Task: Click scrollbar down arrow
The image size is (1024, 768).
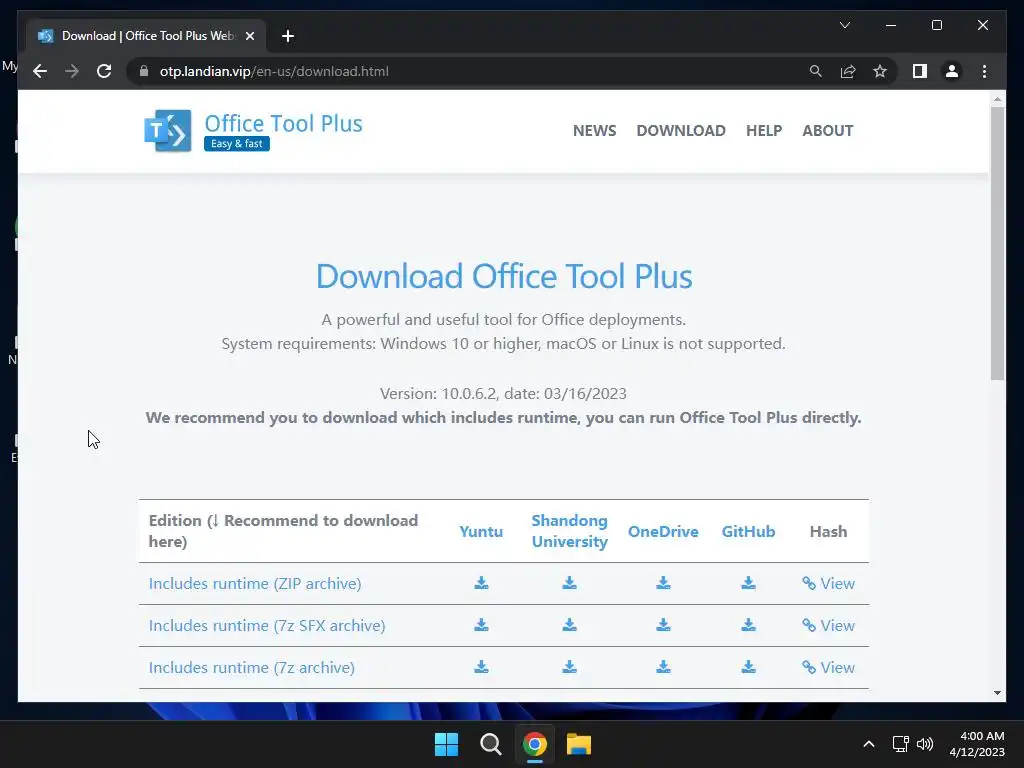Action: pyautogui.click(x=997, y=693)
